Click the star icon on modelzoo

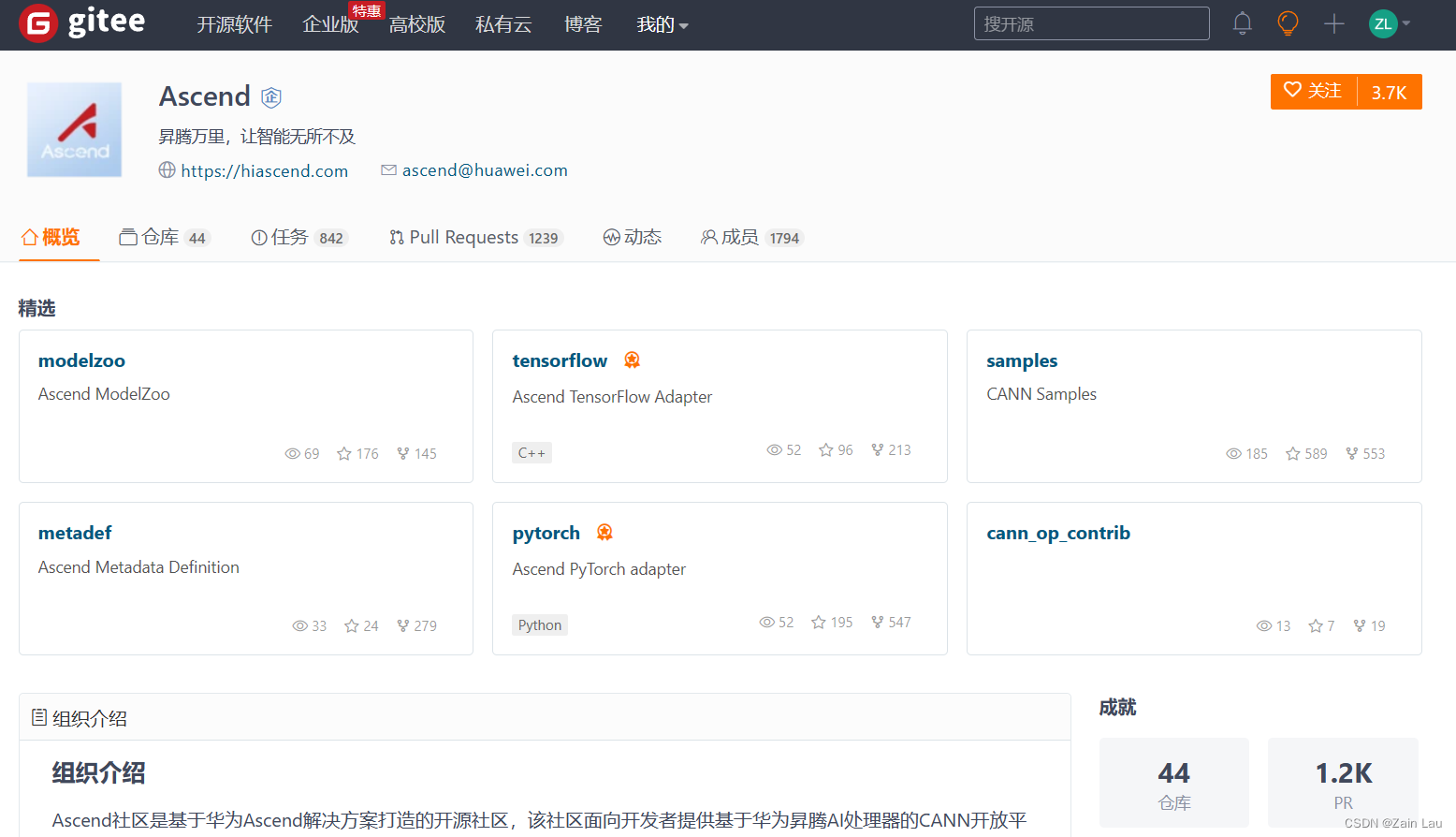[x=344, y=454]
